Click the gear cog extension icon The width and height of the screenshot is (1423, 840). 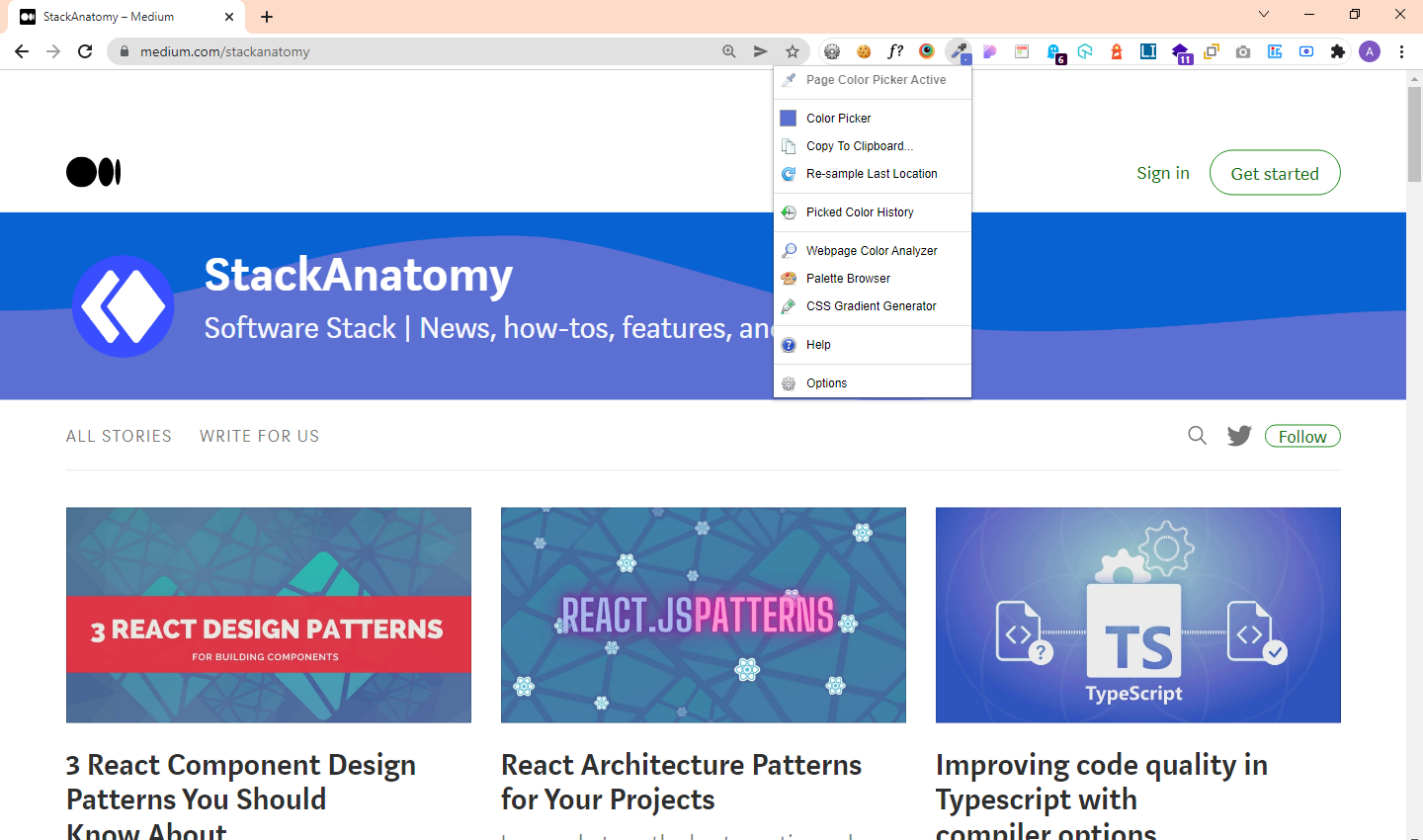coord(832,51)
